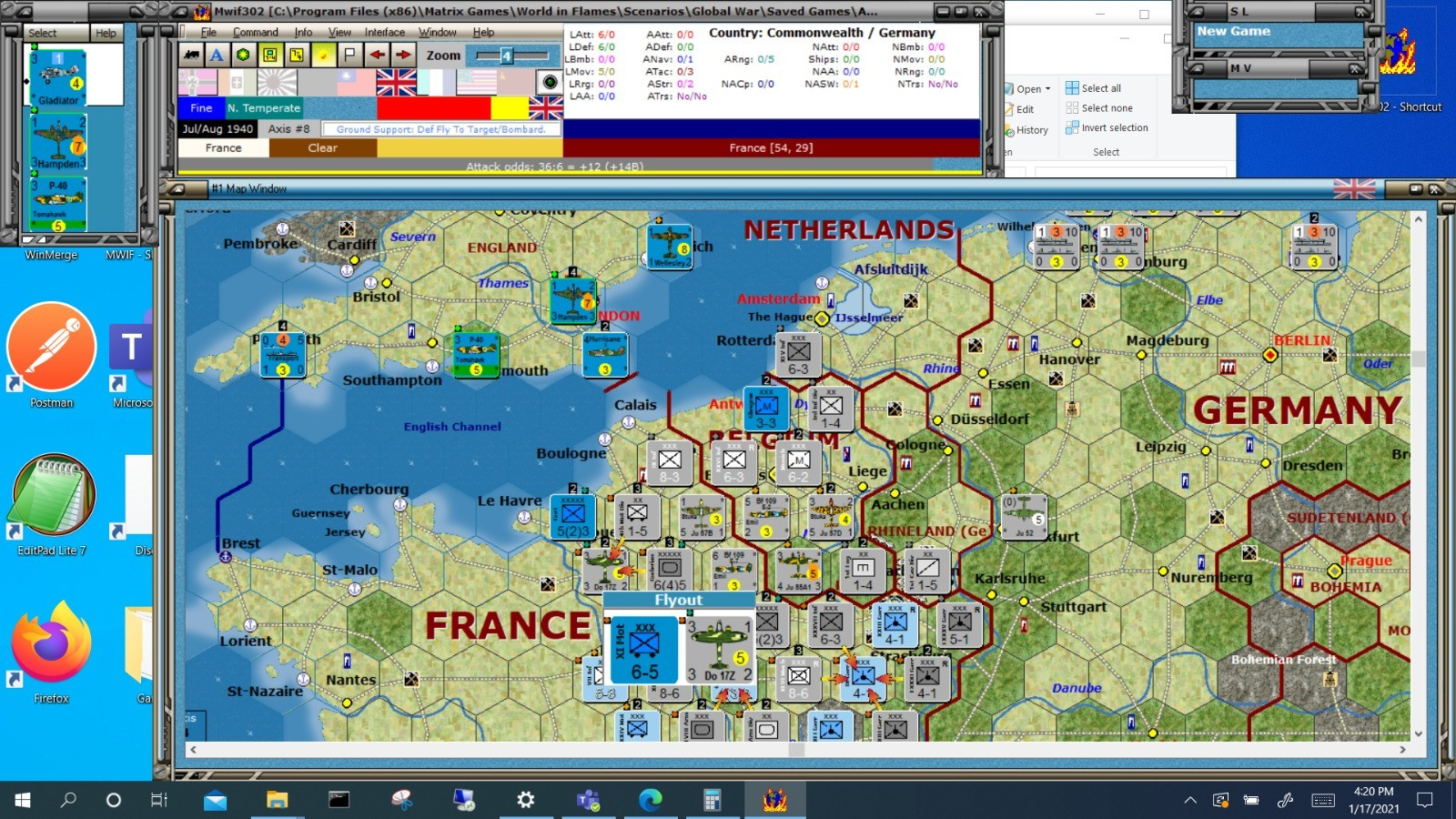Click the 6-5 motorized unit in Flyout
This screenshot has width=1456, height=819.
click(x=644, y=650)
